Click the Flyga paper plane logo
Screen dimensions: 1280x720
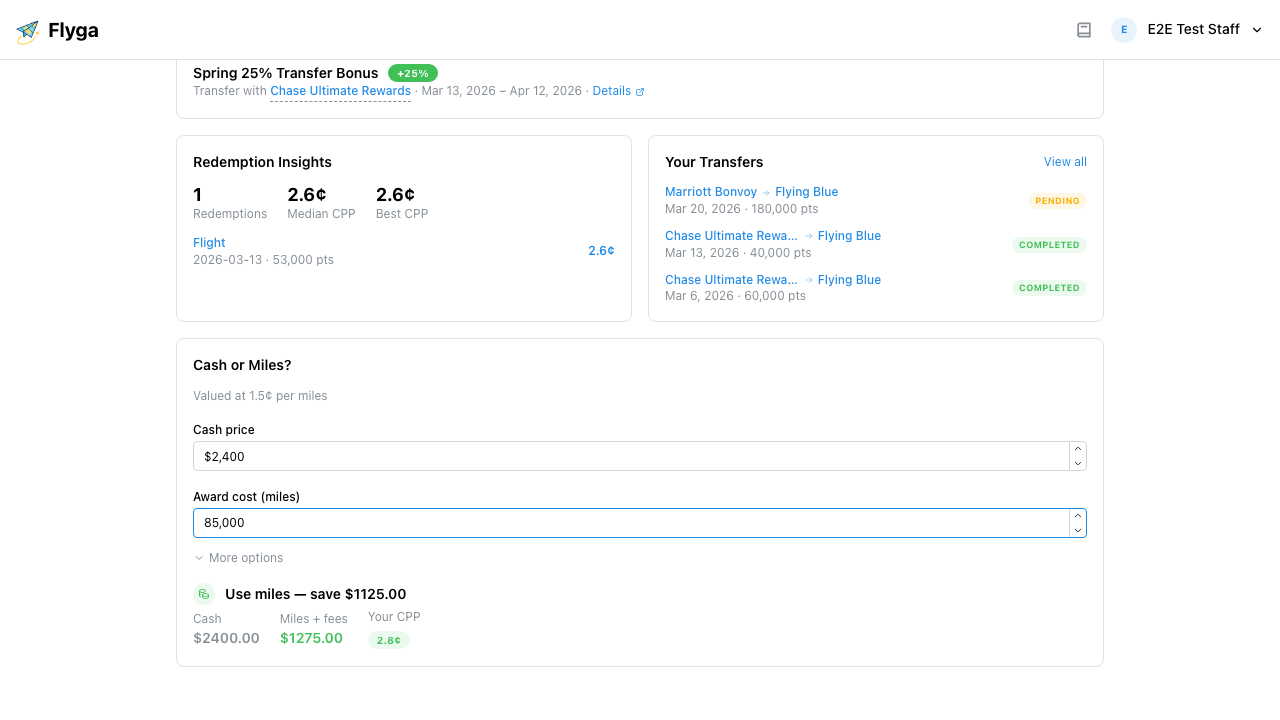click(28, 31)
